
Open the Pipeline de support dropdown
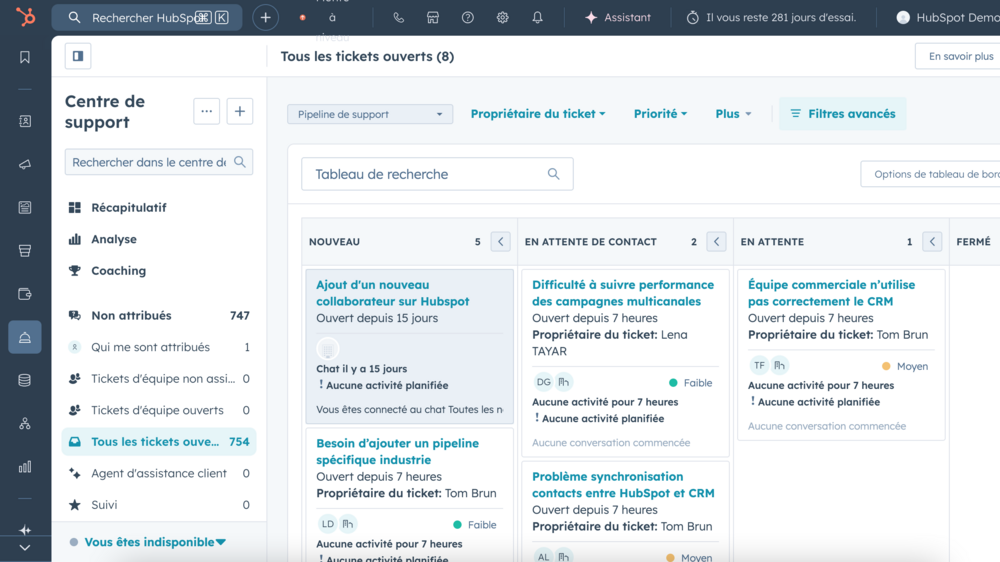pyautogui.click(x=370, y=114)
